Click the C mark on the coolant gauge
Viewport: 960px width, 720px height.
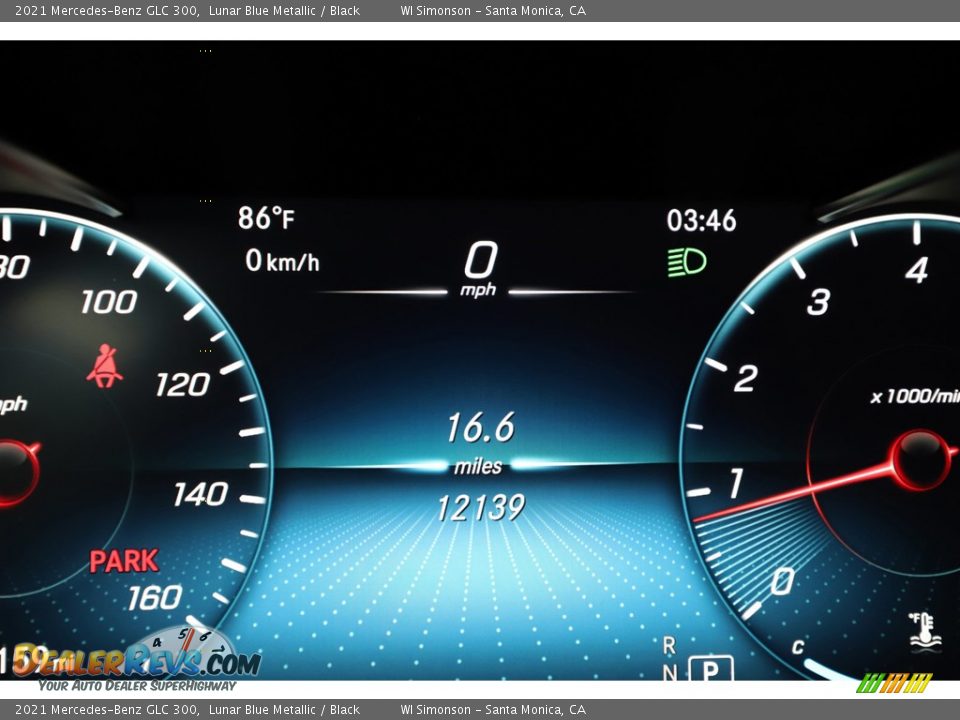[x=798, y=647]
